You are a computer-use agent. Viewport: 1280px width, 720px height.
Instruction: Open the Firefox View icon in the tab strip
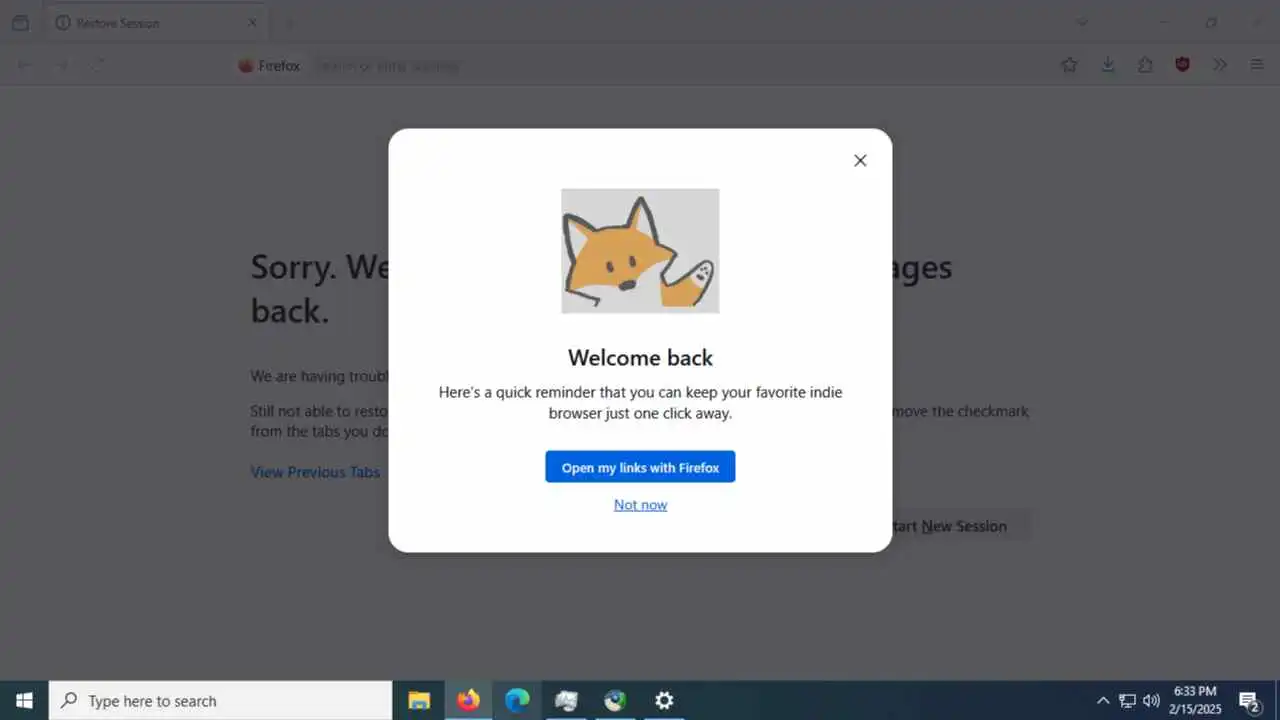tap(20, 22)
